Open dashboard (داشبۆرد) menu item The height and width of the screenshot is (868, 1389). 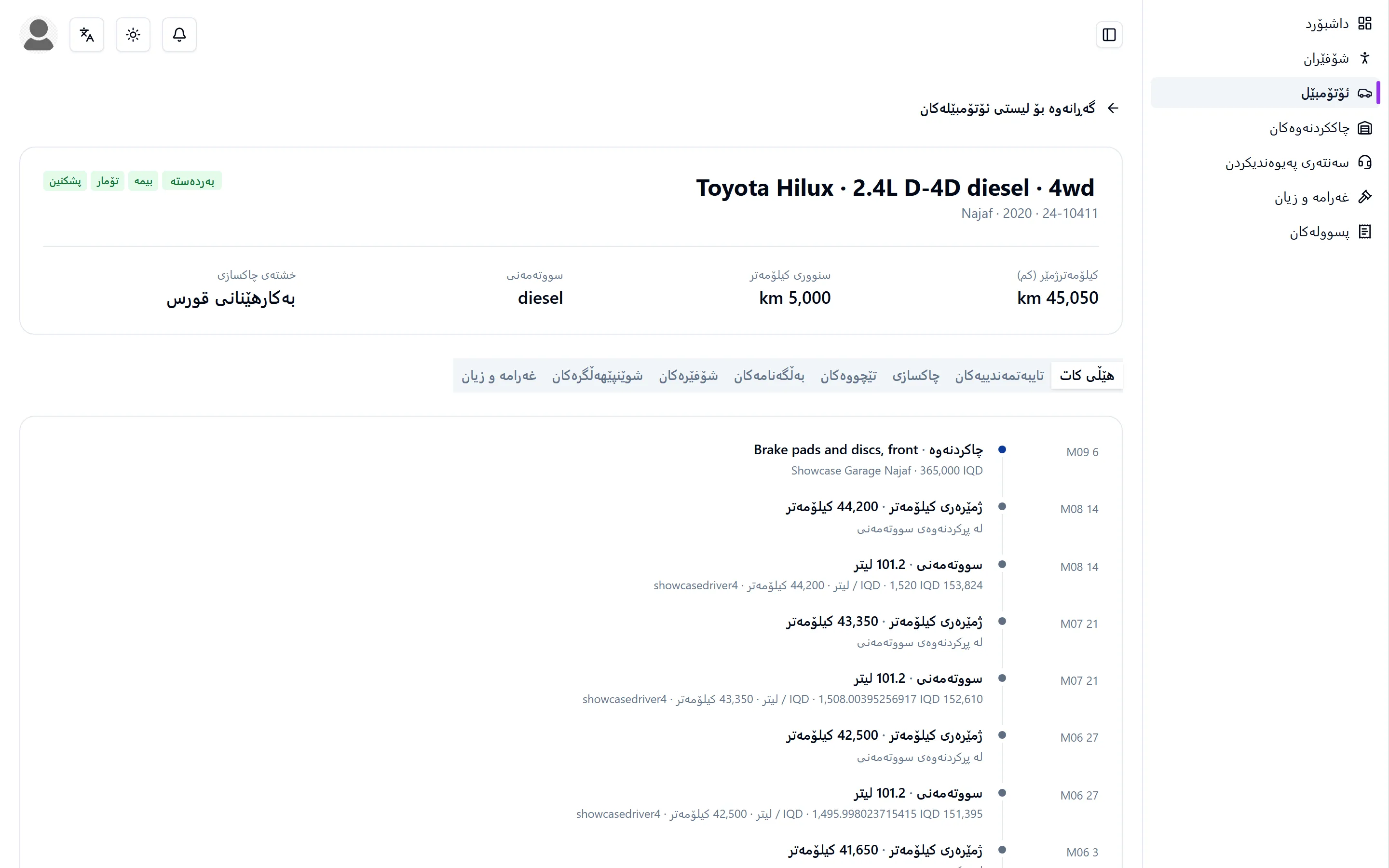pos(1265,23)
